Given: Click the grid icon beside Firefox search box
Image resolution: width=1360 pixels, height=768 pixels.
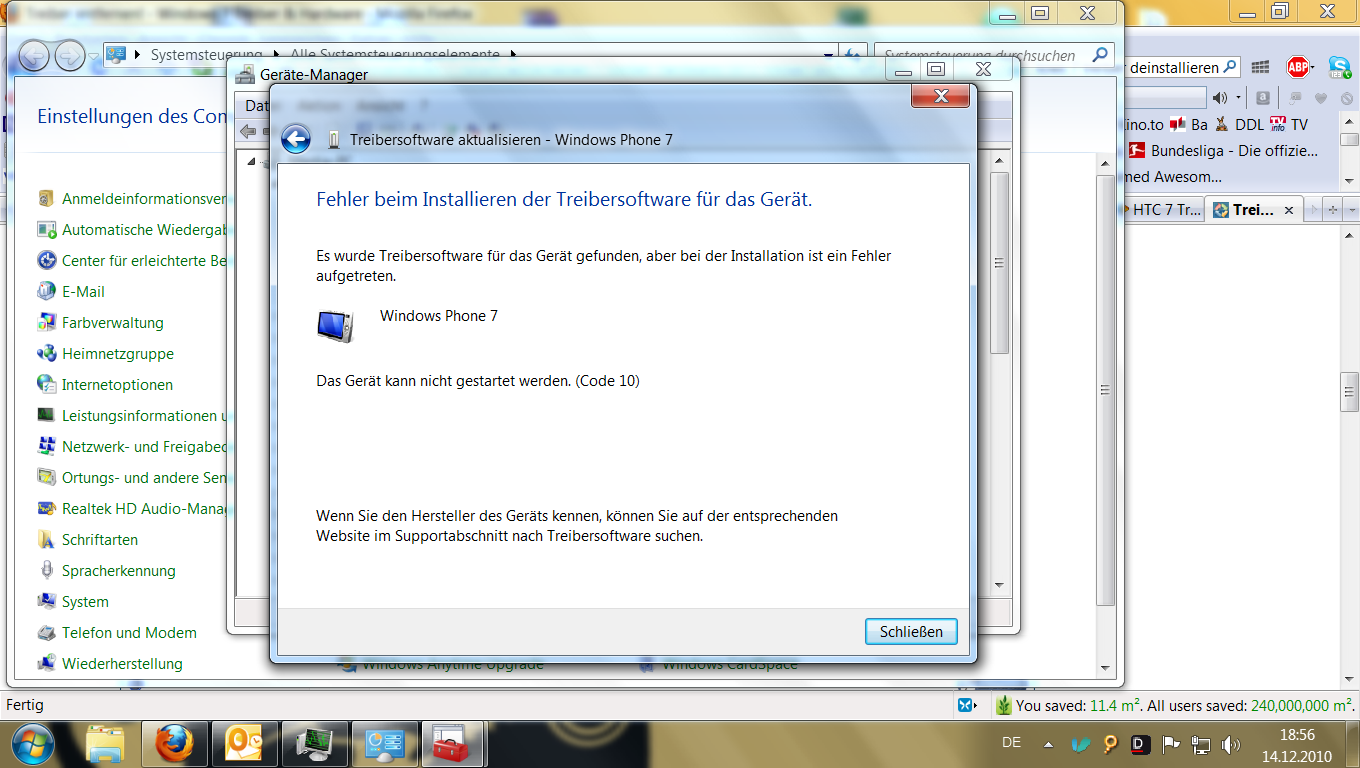Looking at the screenshot, I should click(1260, 67).
